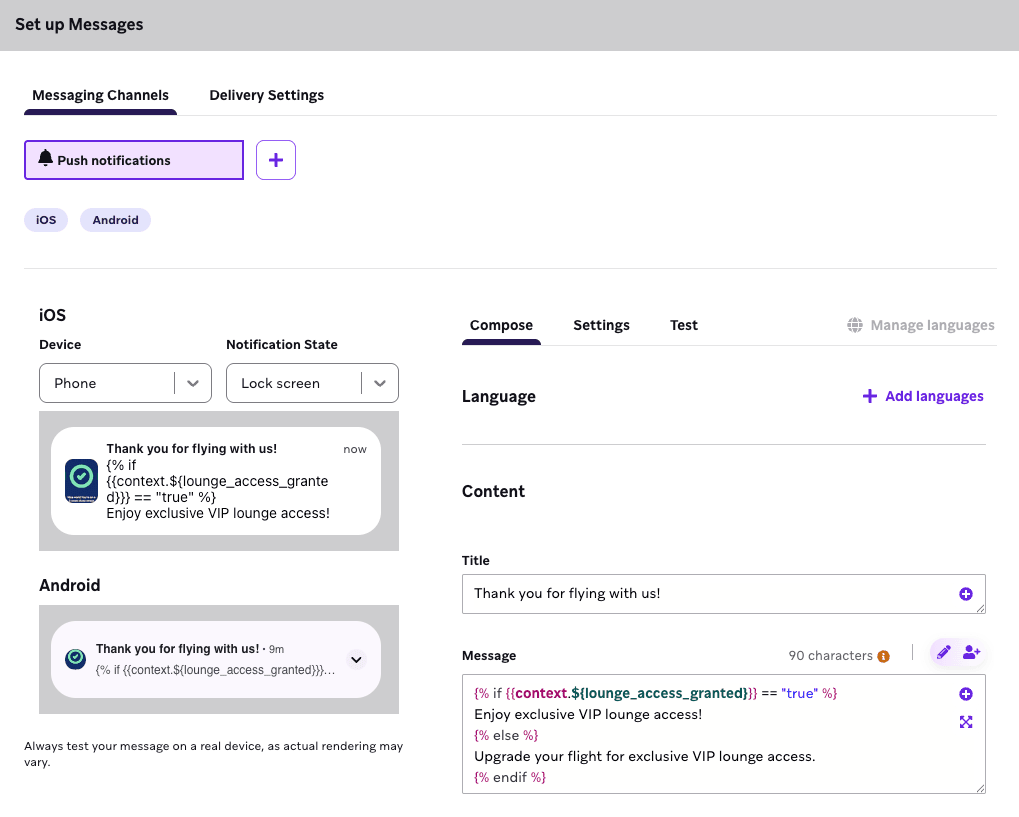Click Manage languages
Image resolution: width=1019 pixels, height=817 pixels.
coord(921,325)
